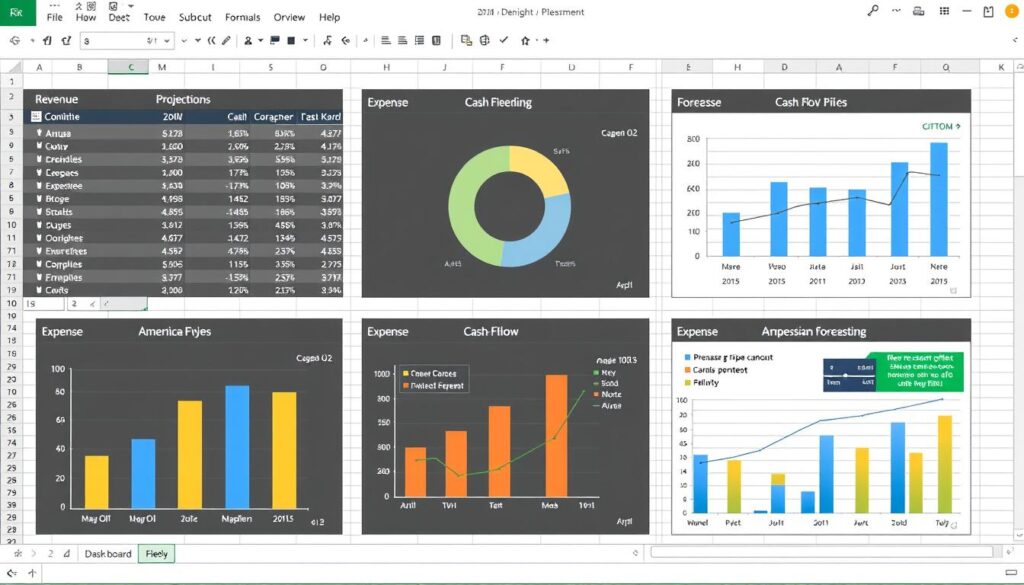
Task: Switch to the Fleely sheet tab
Action: coord(156,553)
